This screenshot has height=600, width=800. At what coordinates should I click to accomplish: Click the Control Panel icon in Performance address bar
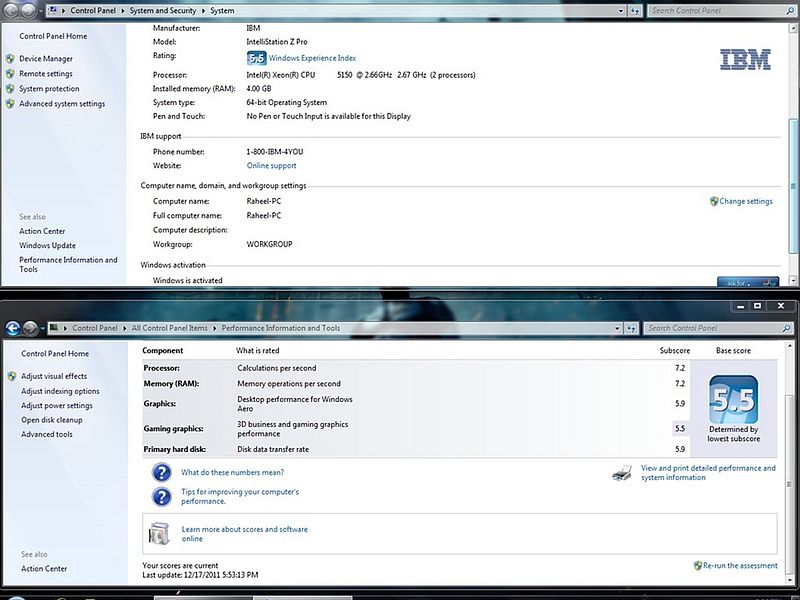coord(53,328)
